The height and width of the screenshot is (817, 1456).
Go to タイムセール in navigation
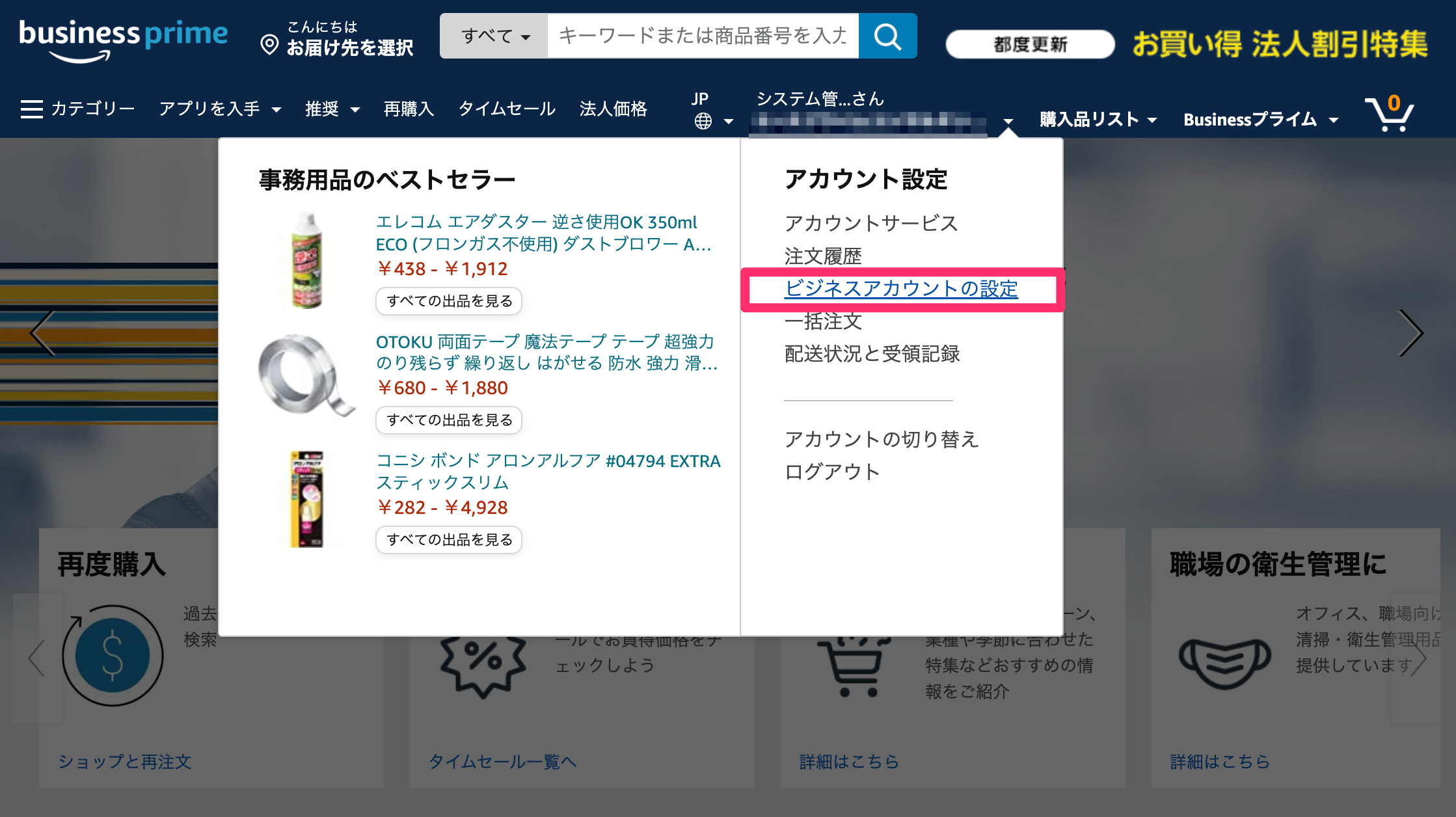[507, 109]
